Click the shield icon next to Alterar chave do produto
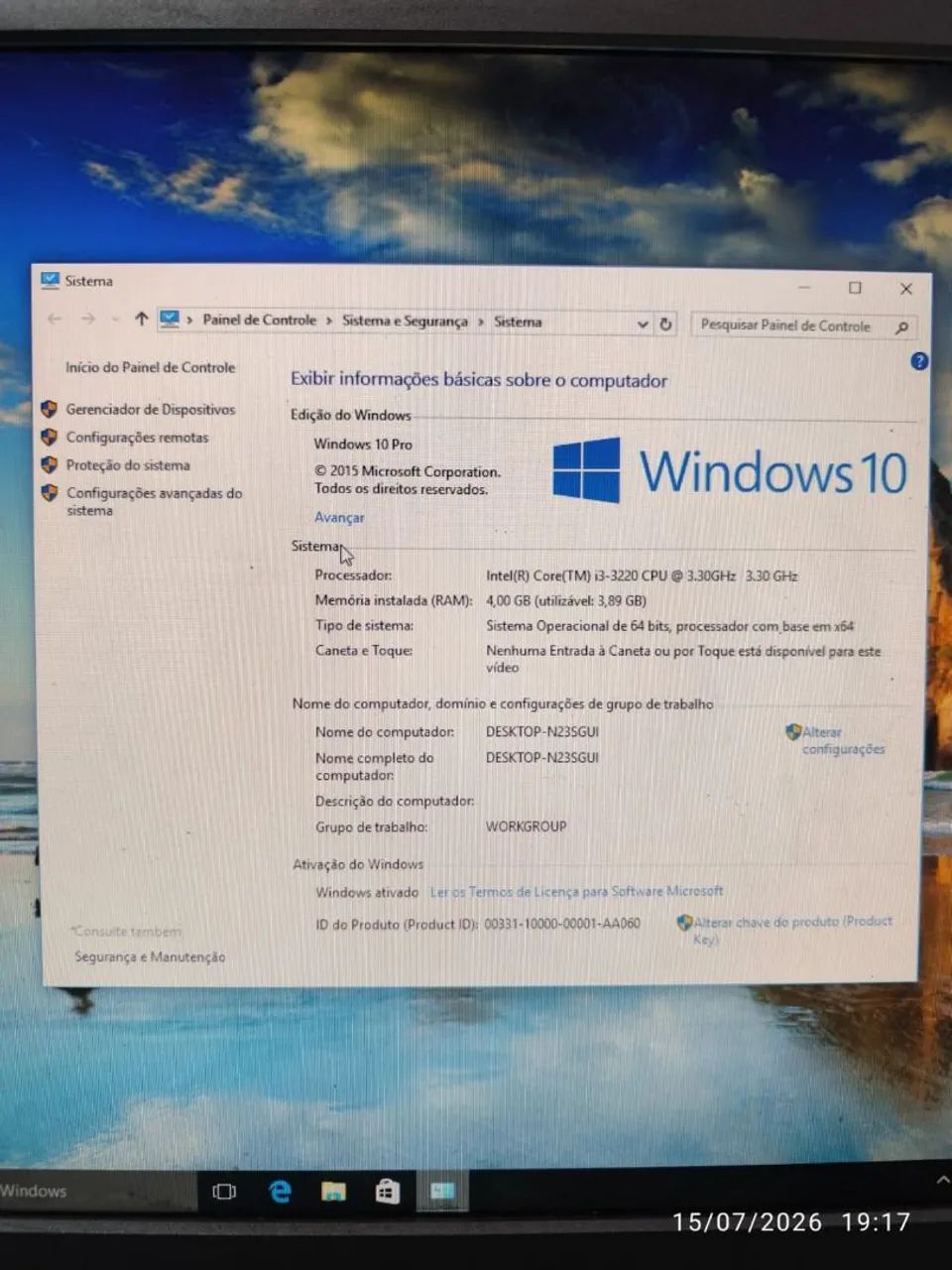The width and height of the screenshot is (952, 1270). 684,923
